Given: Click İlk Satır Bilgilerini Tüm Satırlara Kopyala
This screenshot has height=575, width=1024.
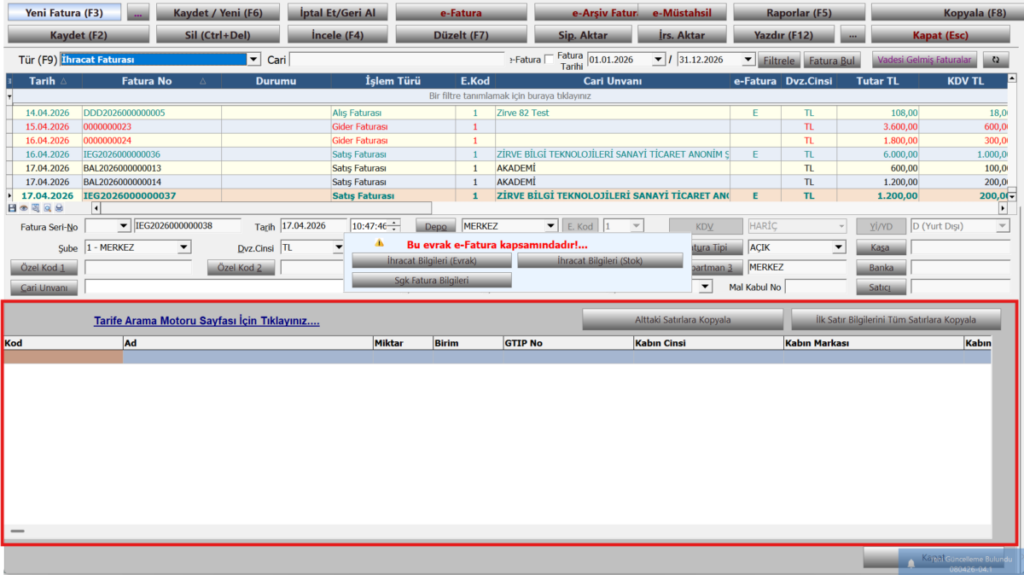Looking at the screenshot, I should (x=896, y=320).
